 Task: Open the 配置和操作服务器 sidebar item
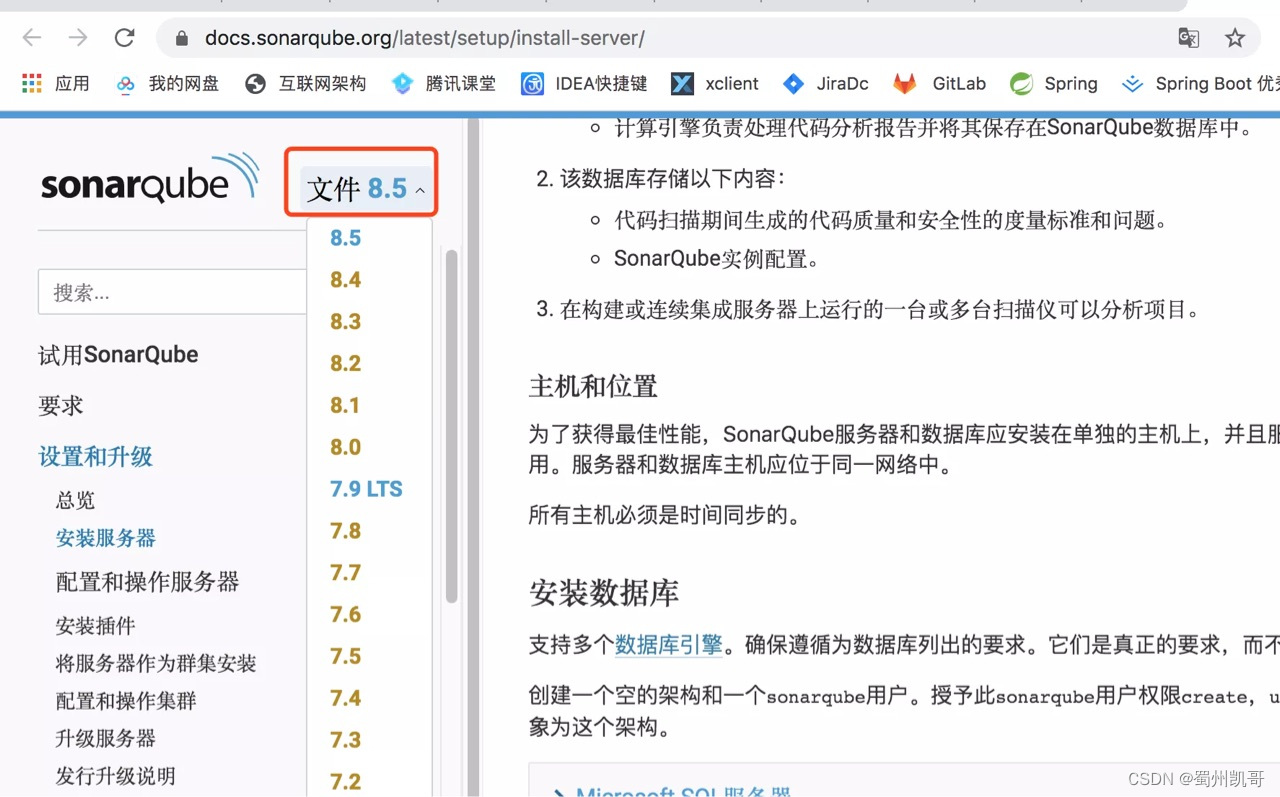pos(148,582)
